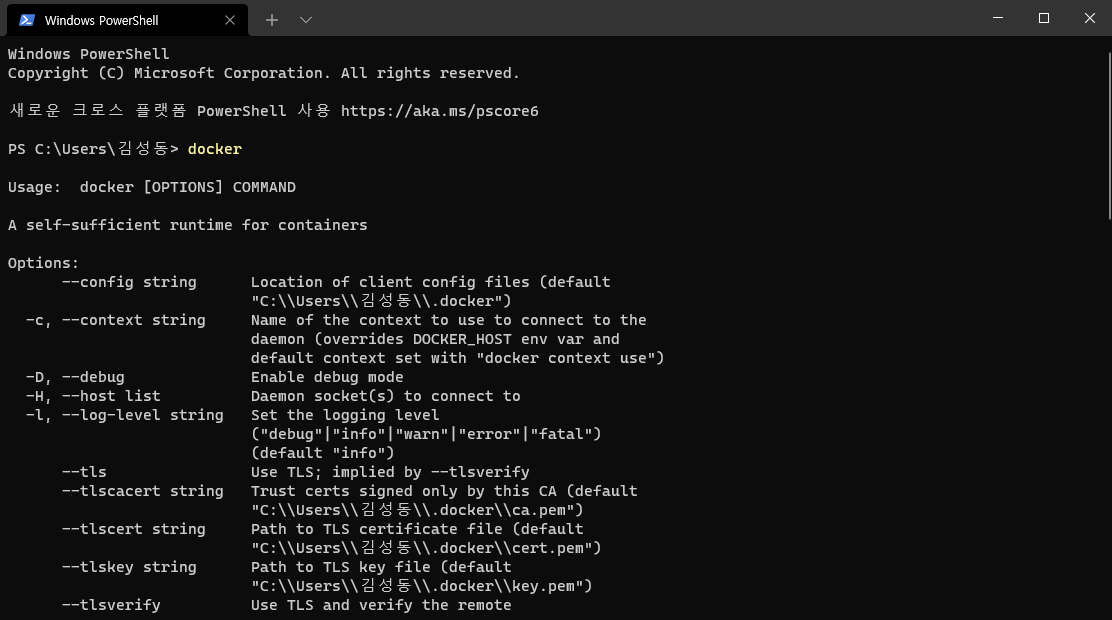Click the Options: heading line

43,263
